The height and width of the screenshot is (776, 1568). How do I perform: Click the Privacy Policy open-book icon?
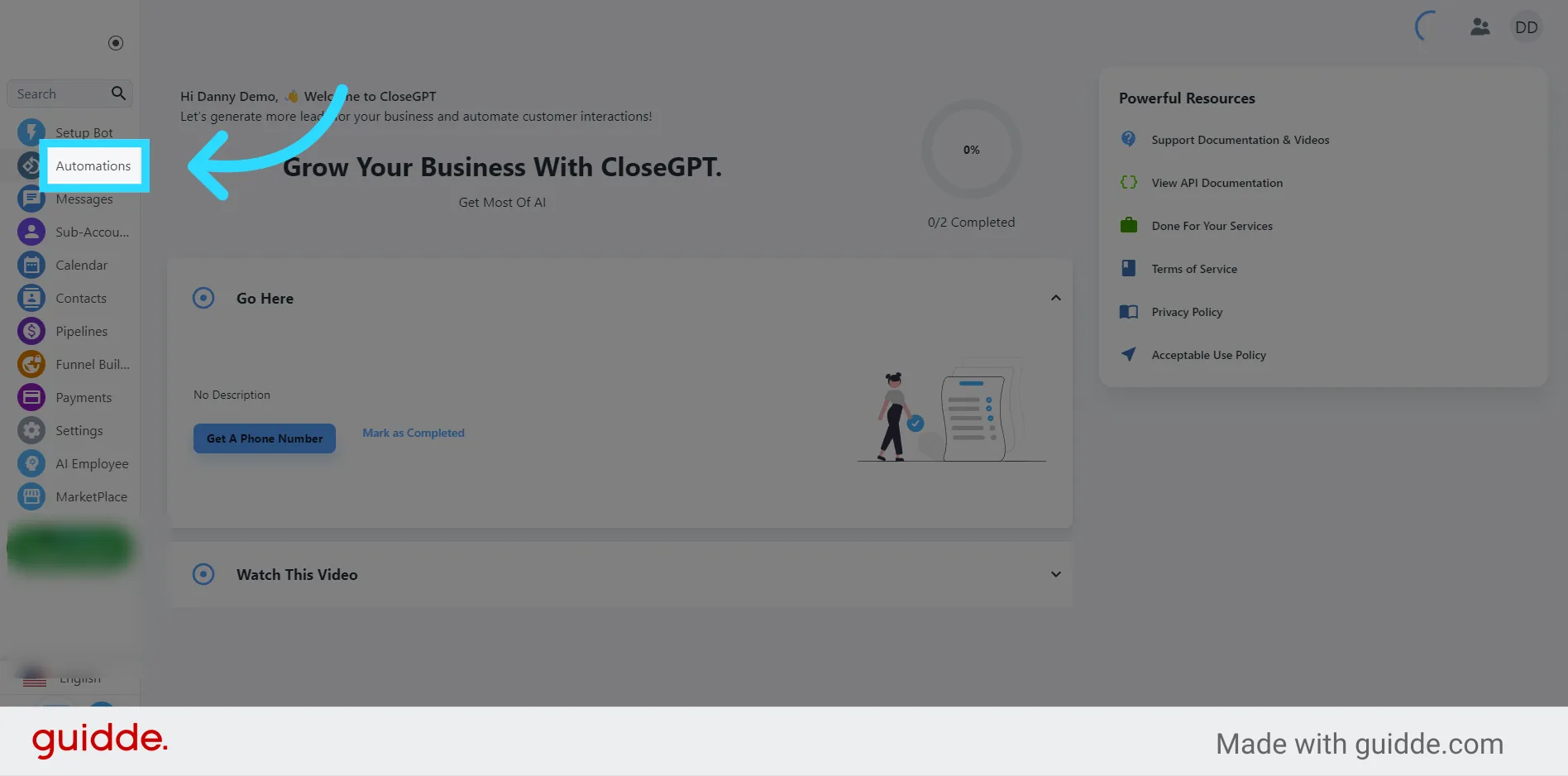pyautogui.click(x=1128, y=312)
